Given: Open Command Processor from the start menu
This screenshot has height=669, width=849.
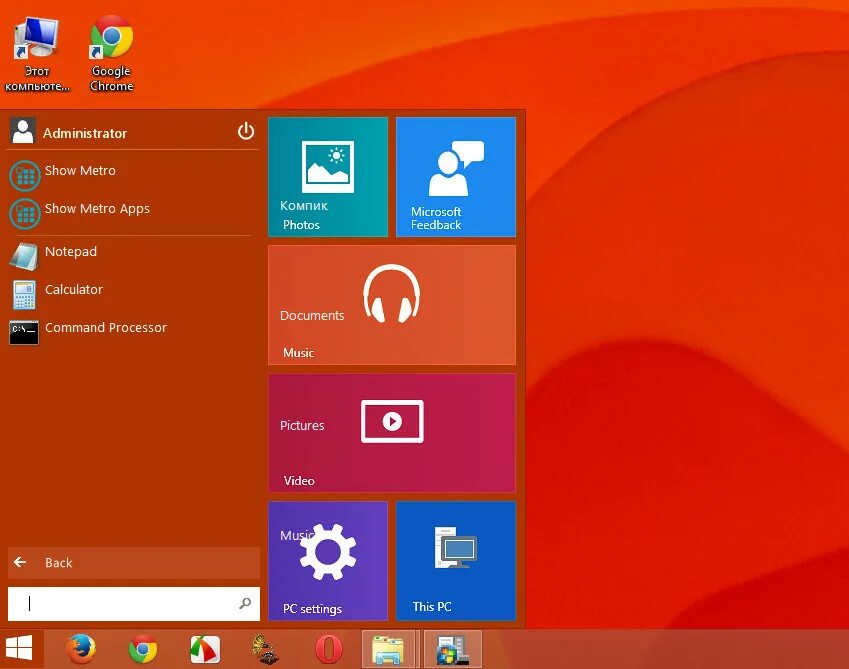Looking at the screenshot, I should [130, 330].
